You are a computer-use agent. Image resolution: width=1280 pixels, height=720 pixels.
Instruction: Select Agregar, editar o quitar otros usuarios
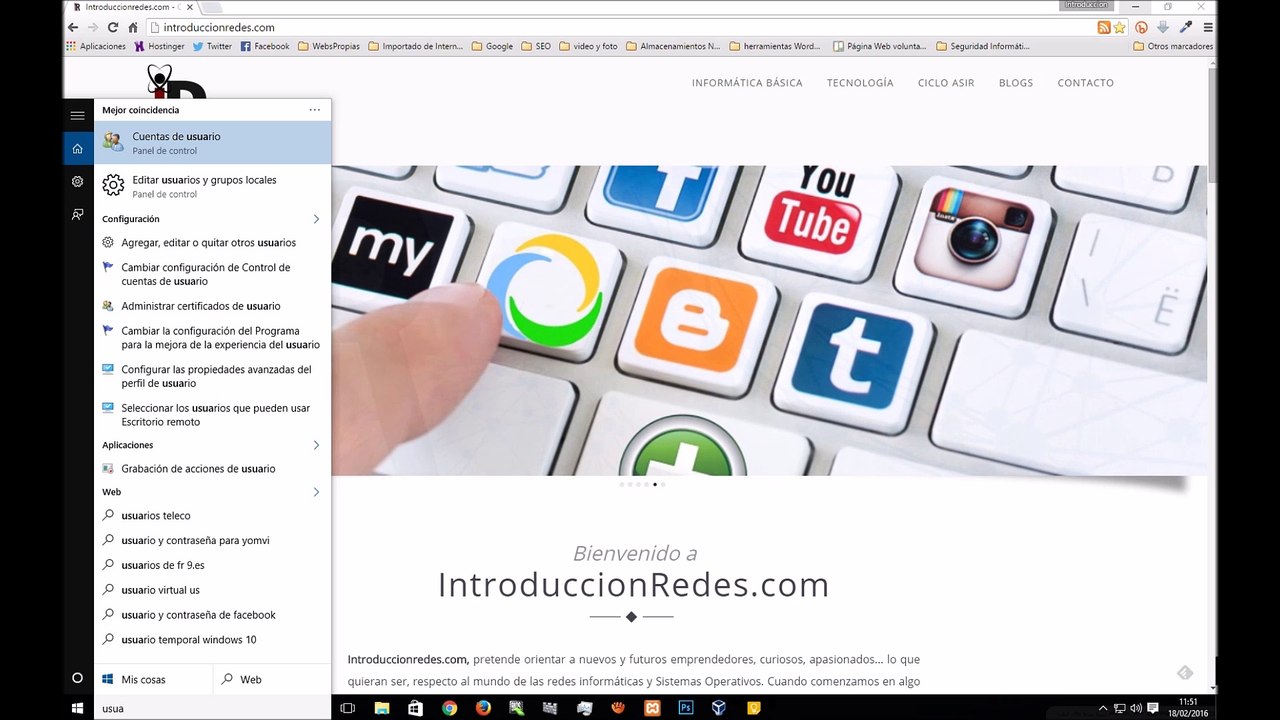click(x=212, y=242)
